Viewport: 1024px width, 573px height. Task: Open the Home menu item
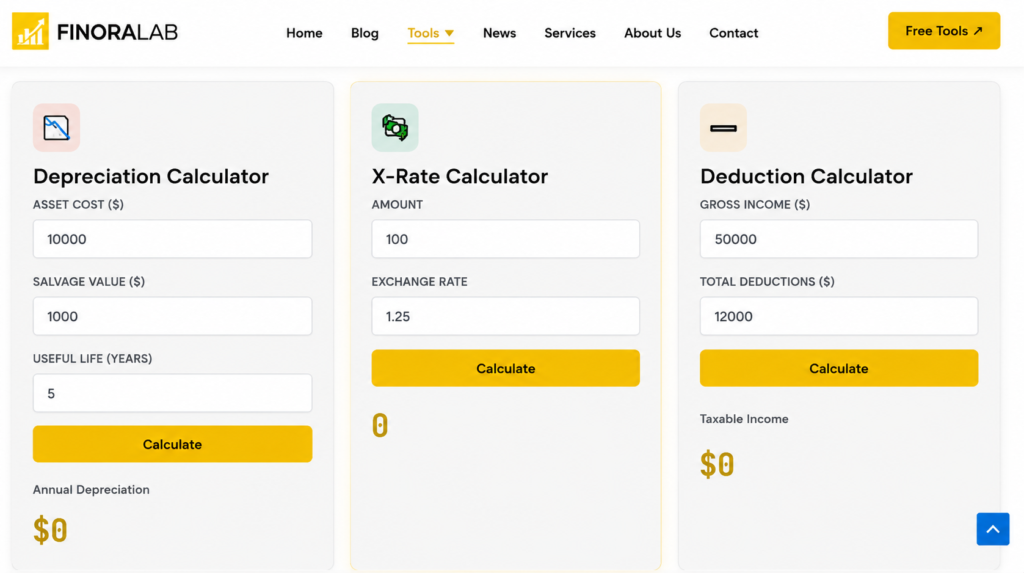coord(304,33)
